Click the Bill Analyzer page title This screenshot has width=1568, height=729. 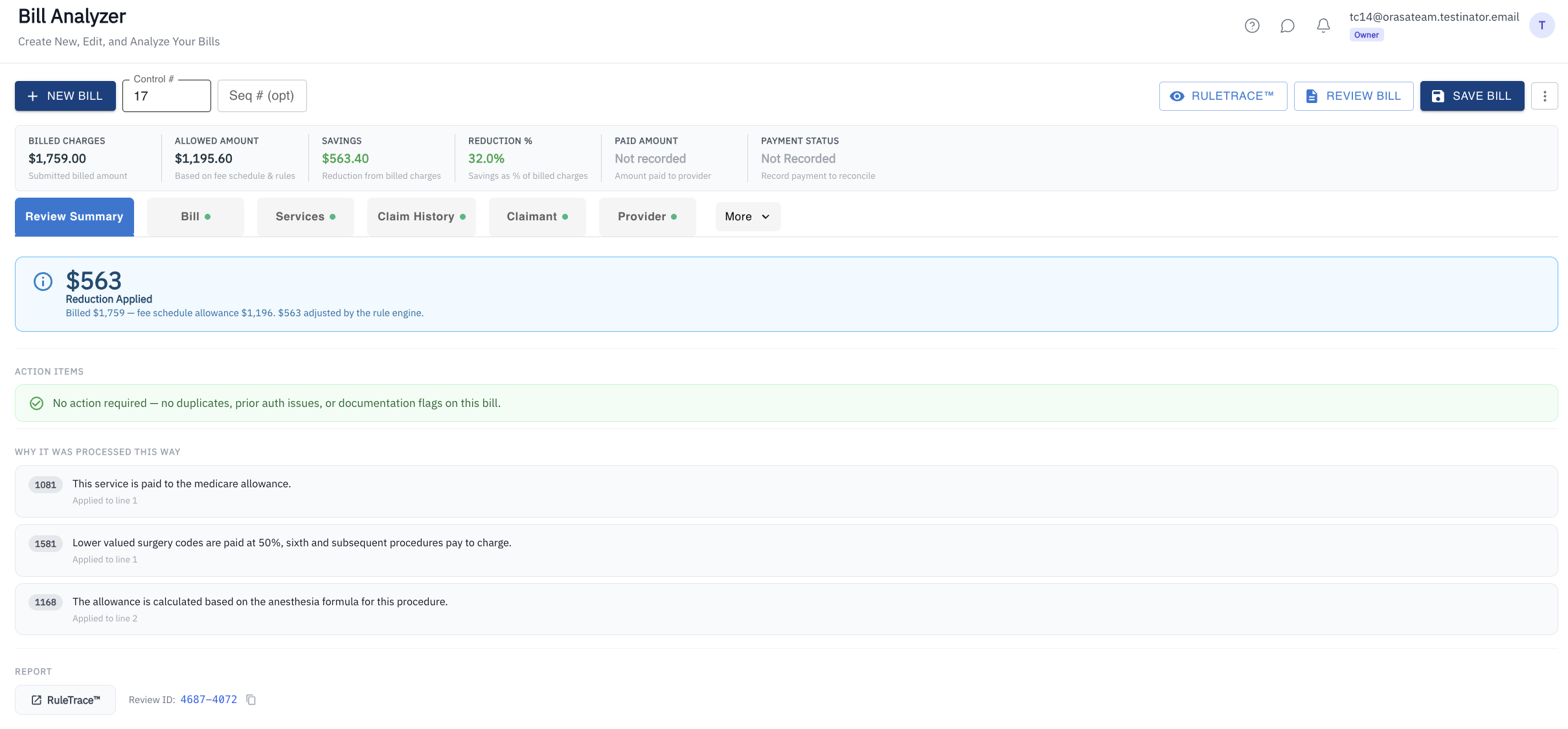72,16
